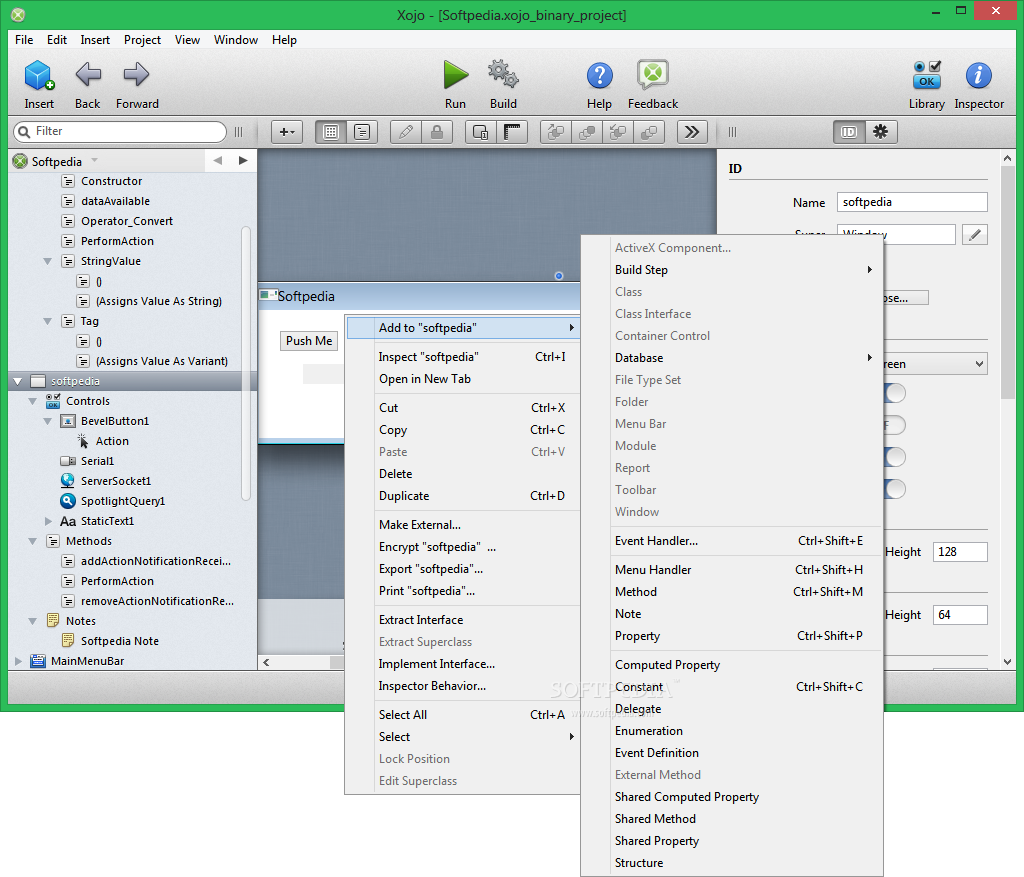Switch to code view icon

(362, 132)
